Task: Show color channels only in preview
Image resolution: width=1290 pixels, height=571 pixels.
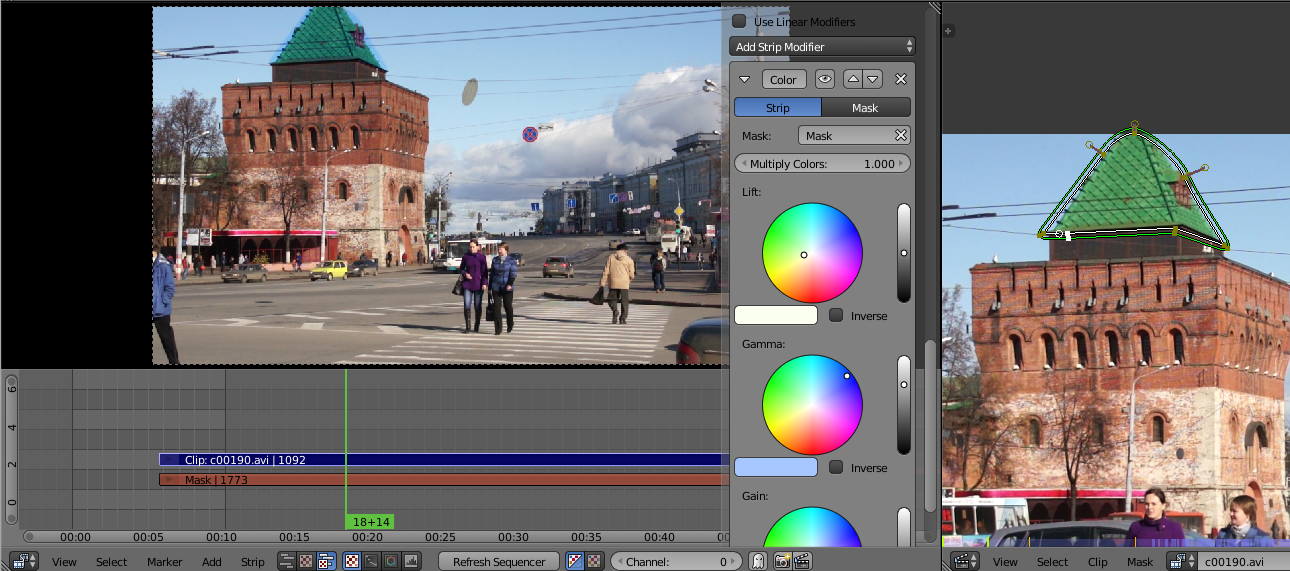Action: click(x=594, y=561)
